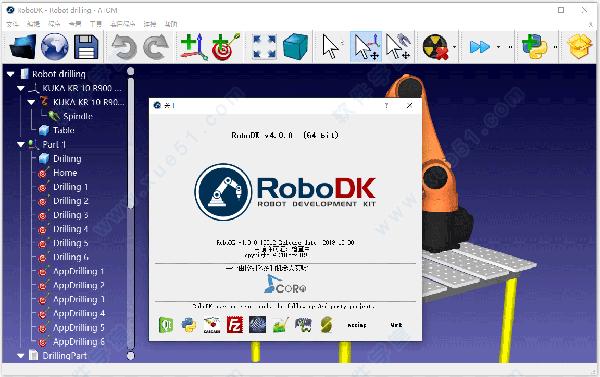Select the Home target
This screenshot has width=600, height=377.
[x=65, y=173]
